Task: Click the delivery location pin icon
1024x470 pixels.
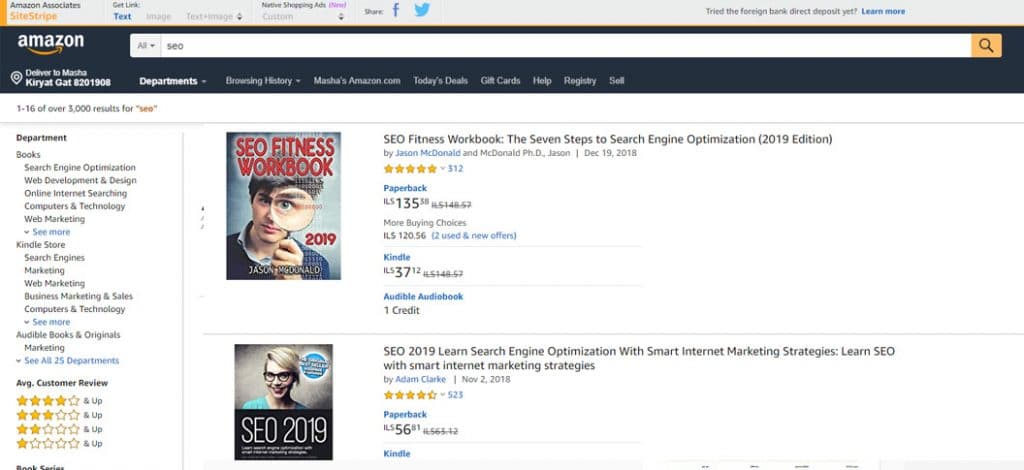Action: click(17, 78)
